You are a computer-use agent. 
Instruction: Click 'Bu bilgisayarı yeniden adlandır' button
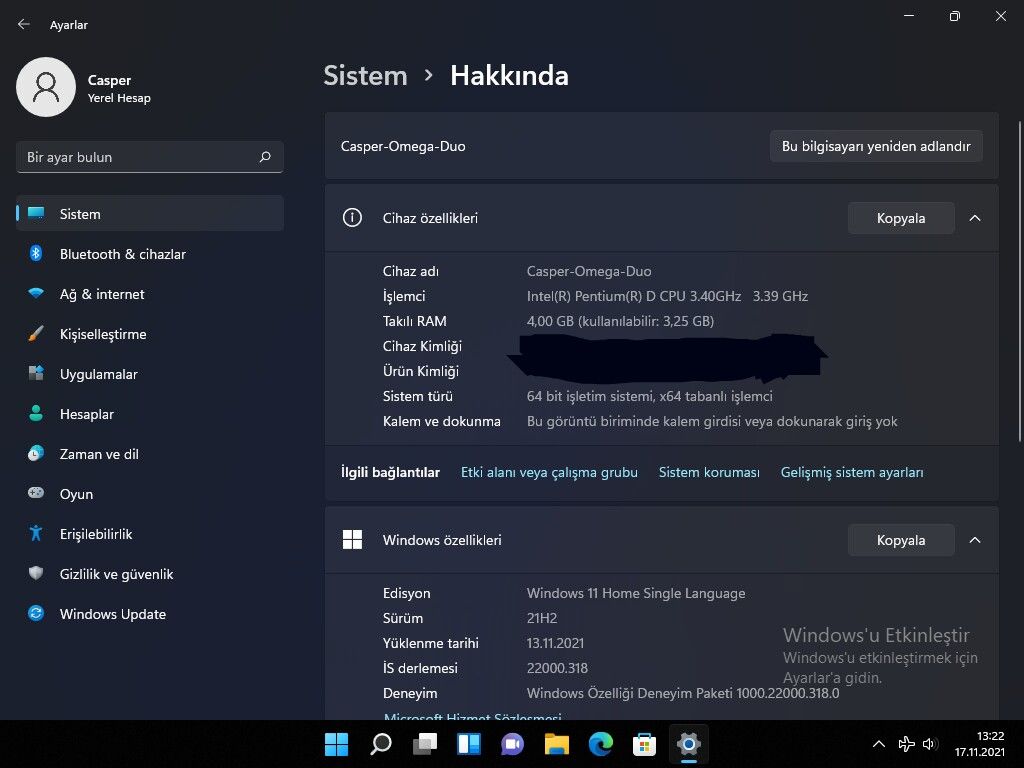876,146
